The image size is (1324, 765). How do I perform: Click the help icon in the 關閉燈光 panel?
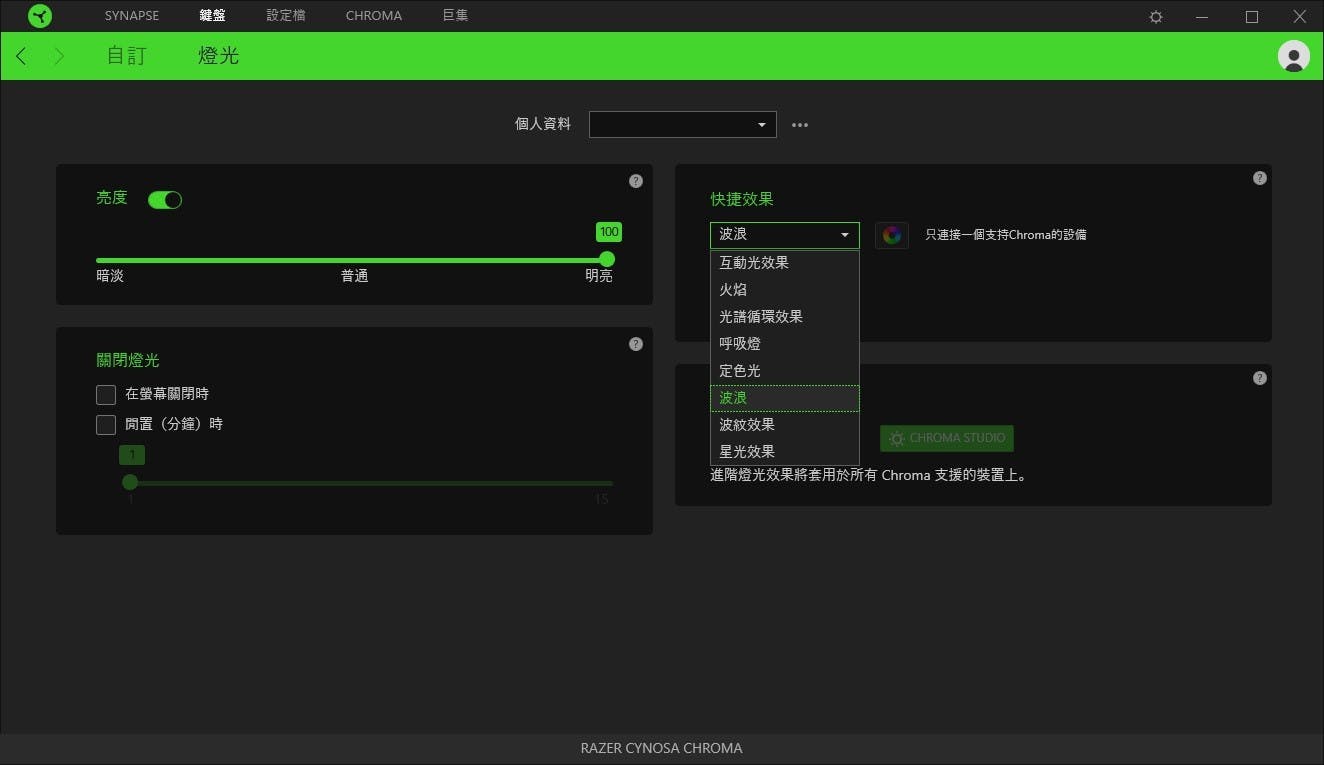636,344
